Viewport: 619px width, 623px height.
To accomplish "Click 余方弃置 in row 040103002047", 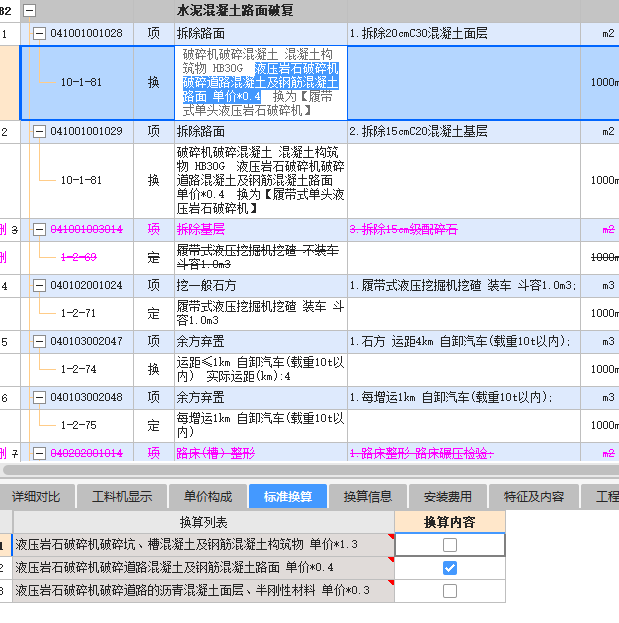I will (261, 342).
